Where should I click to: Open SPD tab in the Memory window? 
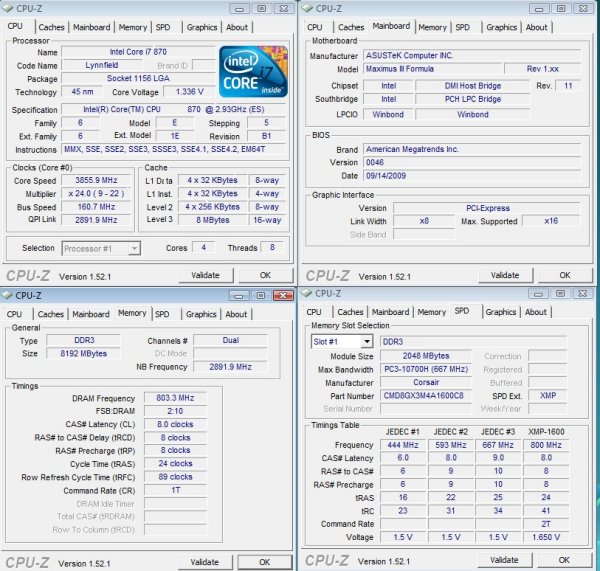pyautogui.click(x=162, y=314)
